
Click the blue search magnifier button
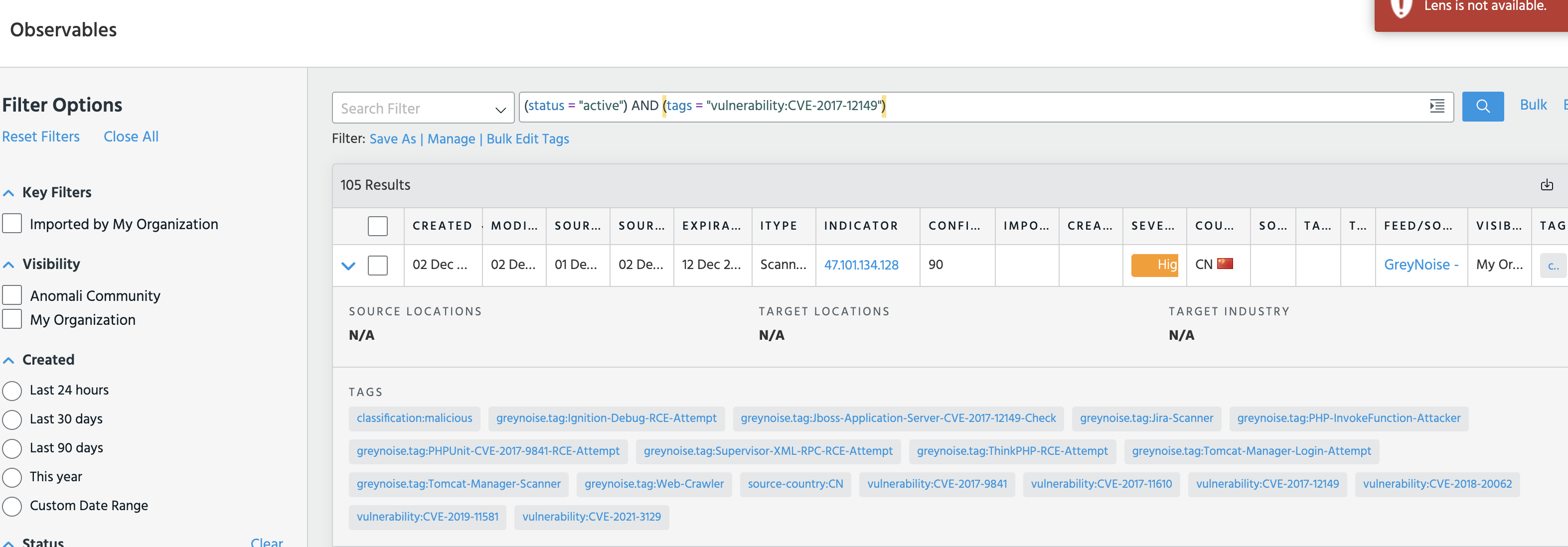coord(1482,107)
